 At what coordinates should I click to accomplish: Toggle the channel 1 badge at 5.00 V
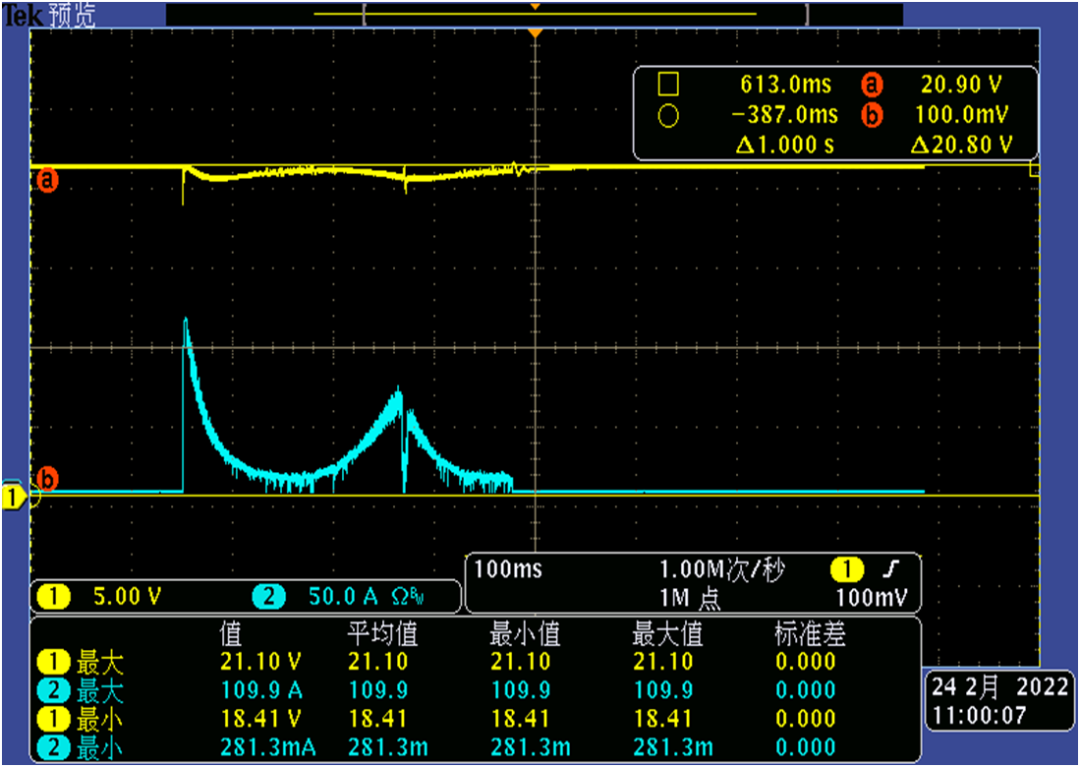tap(53, 598)
